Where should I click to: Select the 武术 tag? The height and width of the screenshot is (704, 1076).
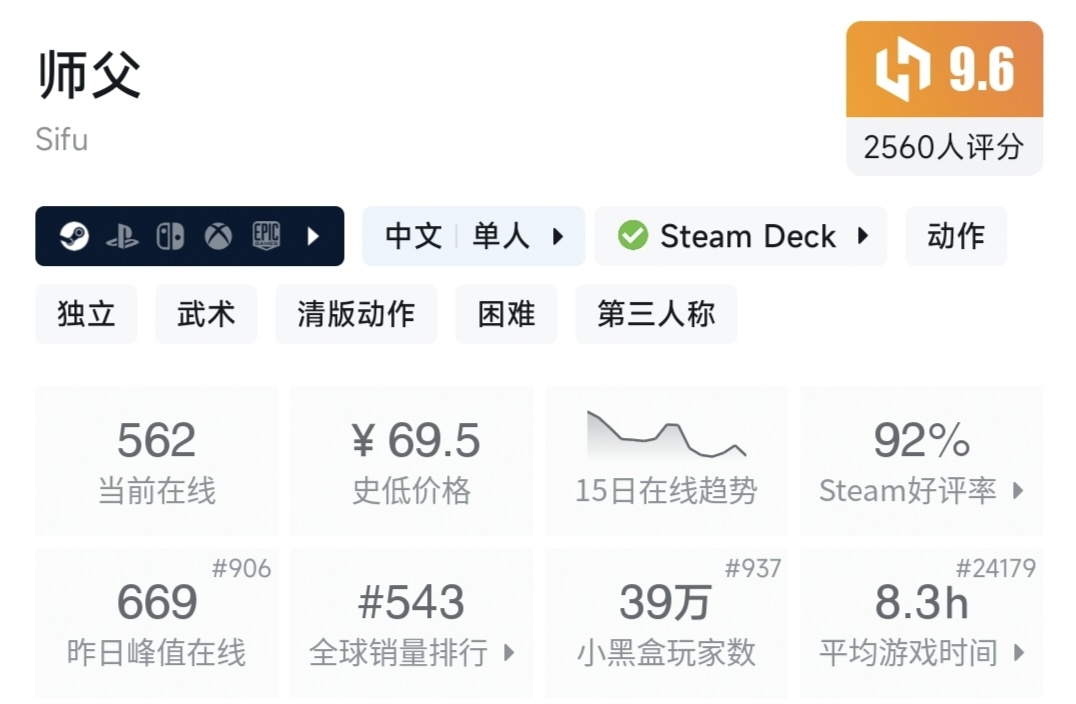(x=206, y=314)
